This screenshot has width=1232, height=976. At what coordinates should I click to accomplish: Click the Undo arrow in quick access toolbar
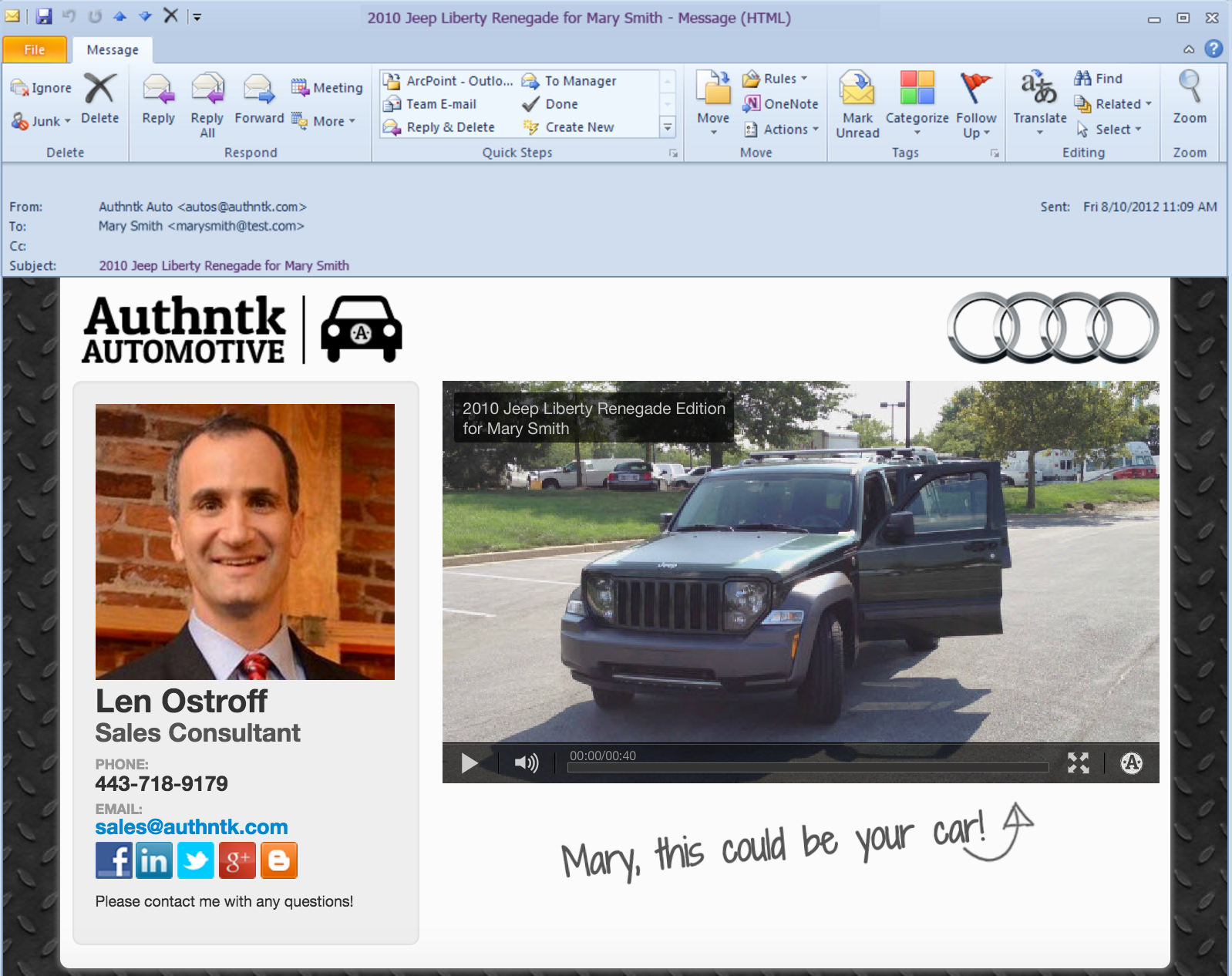pos(69,16)
